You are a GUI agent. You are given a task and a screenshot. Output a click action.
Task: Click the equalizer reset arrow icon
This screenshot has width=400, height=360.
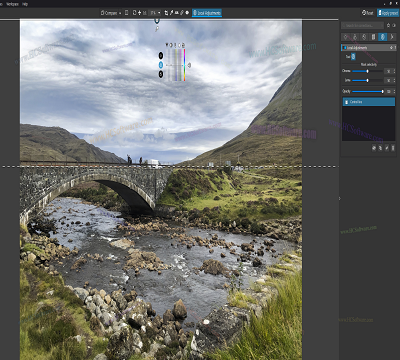tap(189, 65)
